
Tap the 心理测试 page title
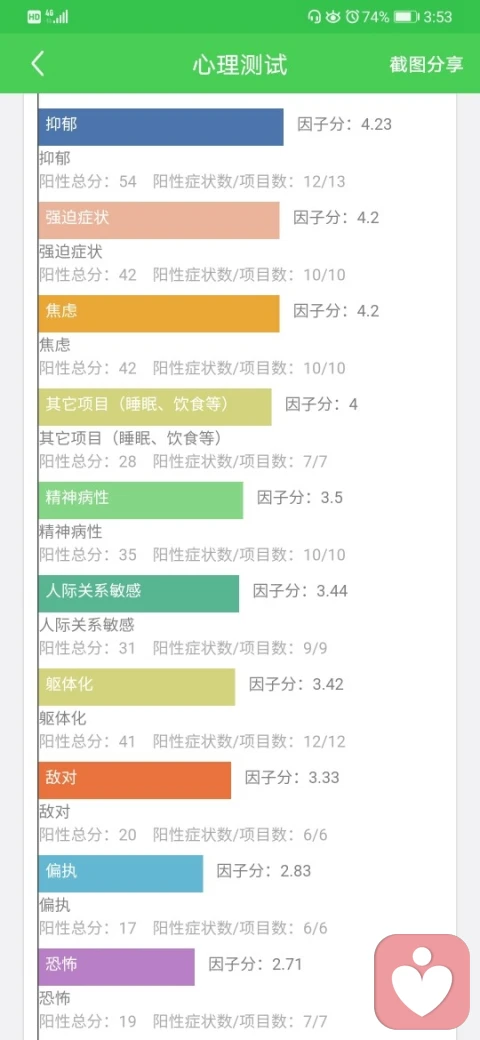240,65
